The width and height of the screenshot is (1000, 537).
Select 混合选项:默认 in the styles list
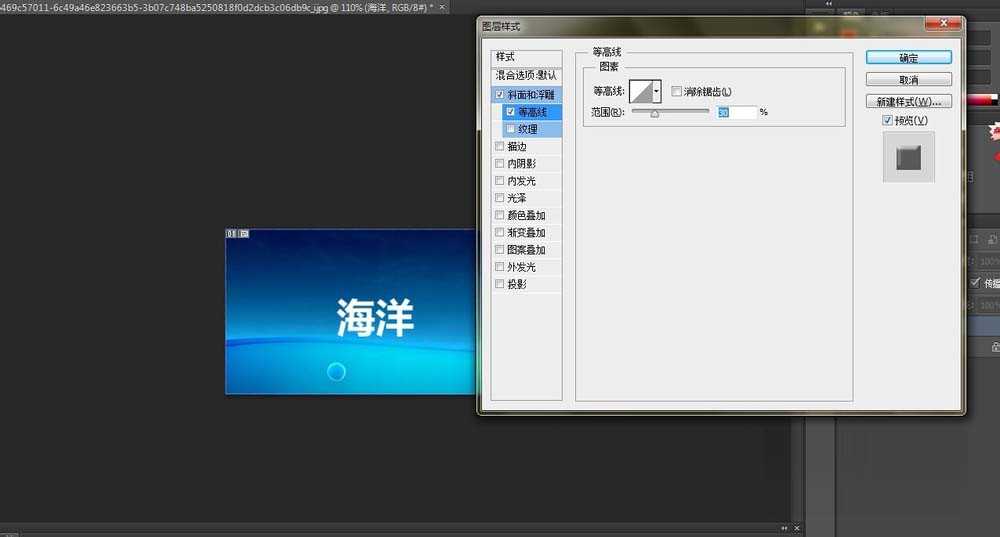526,76
